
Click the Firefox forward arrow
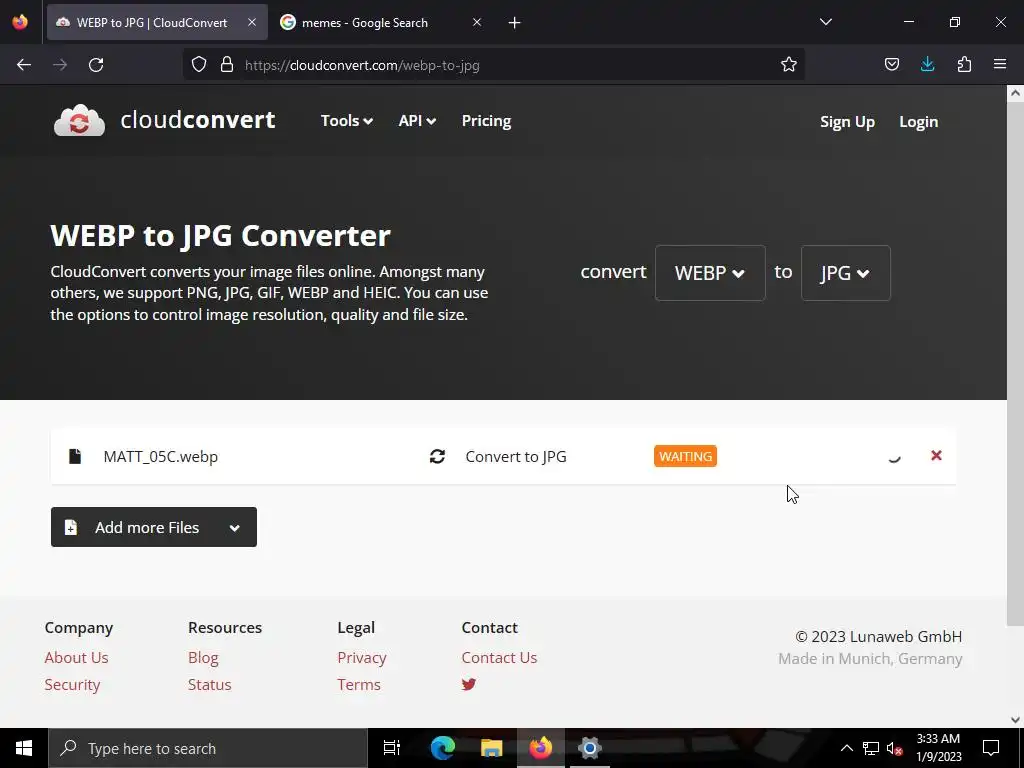60,65
